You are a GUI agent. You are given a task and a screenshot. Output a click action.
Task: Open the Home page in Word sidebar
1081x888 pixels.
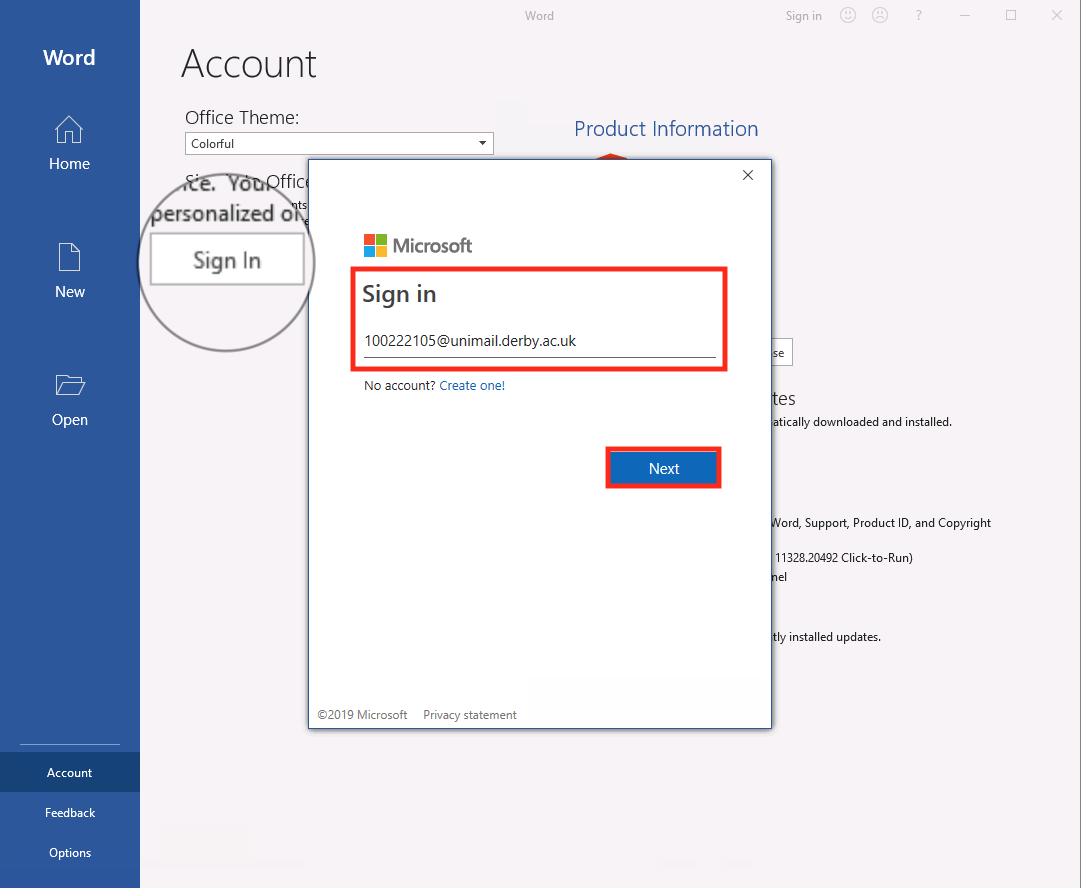[69, 143]
